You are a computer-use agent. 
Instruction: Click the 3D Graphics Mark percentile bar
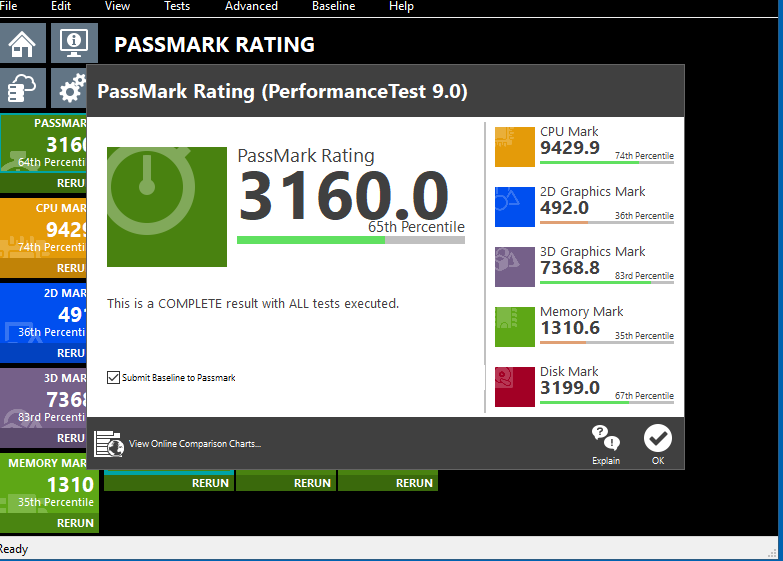[x=607, y=282]
